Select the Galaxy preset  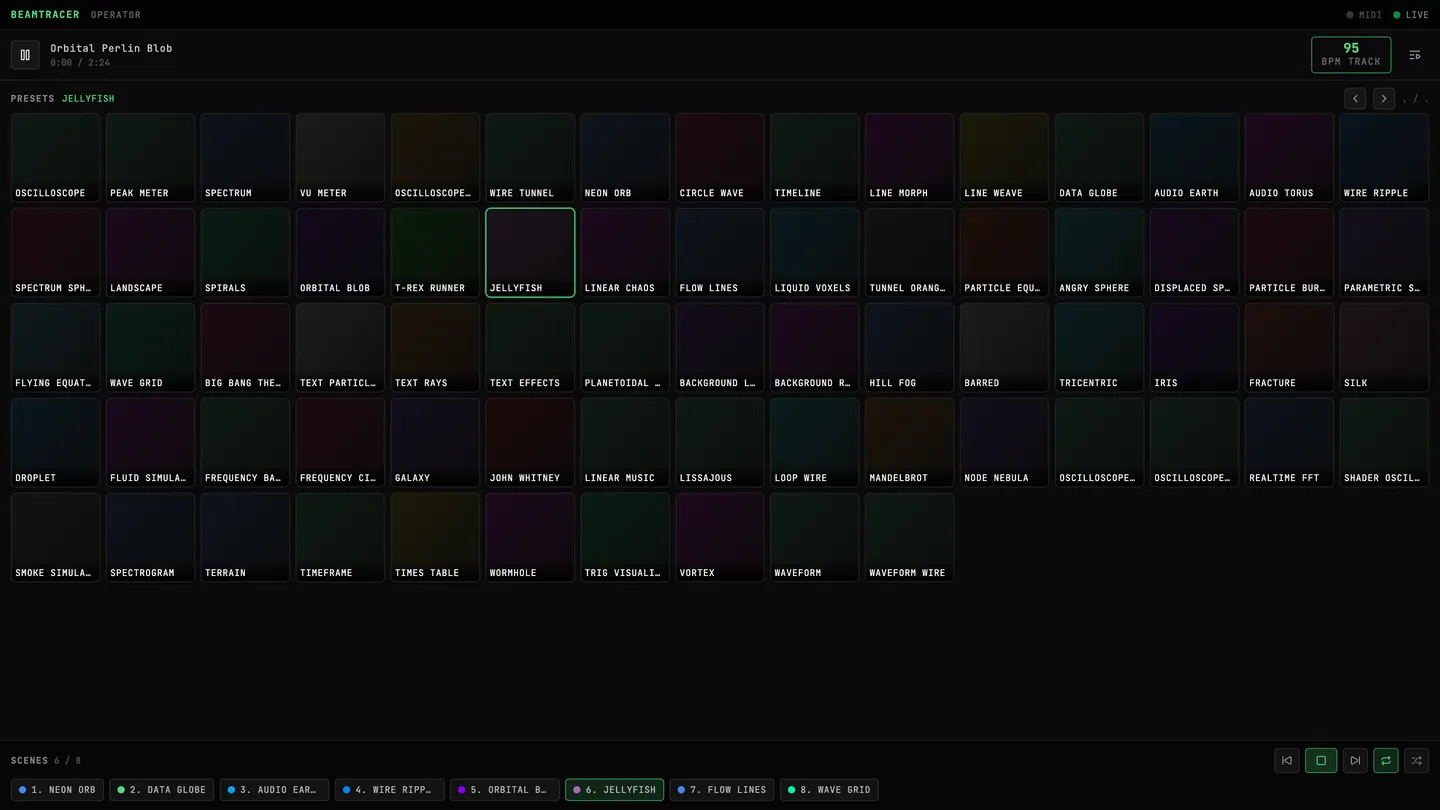(435, 443)
